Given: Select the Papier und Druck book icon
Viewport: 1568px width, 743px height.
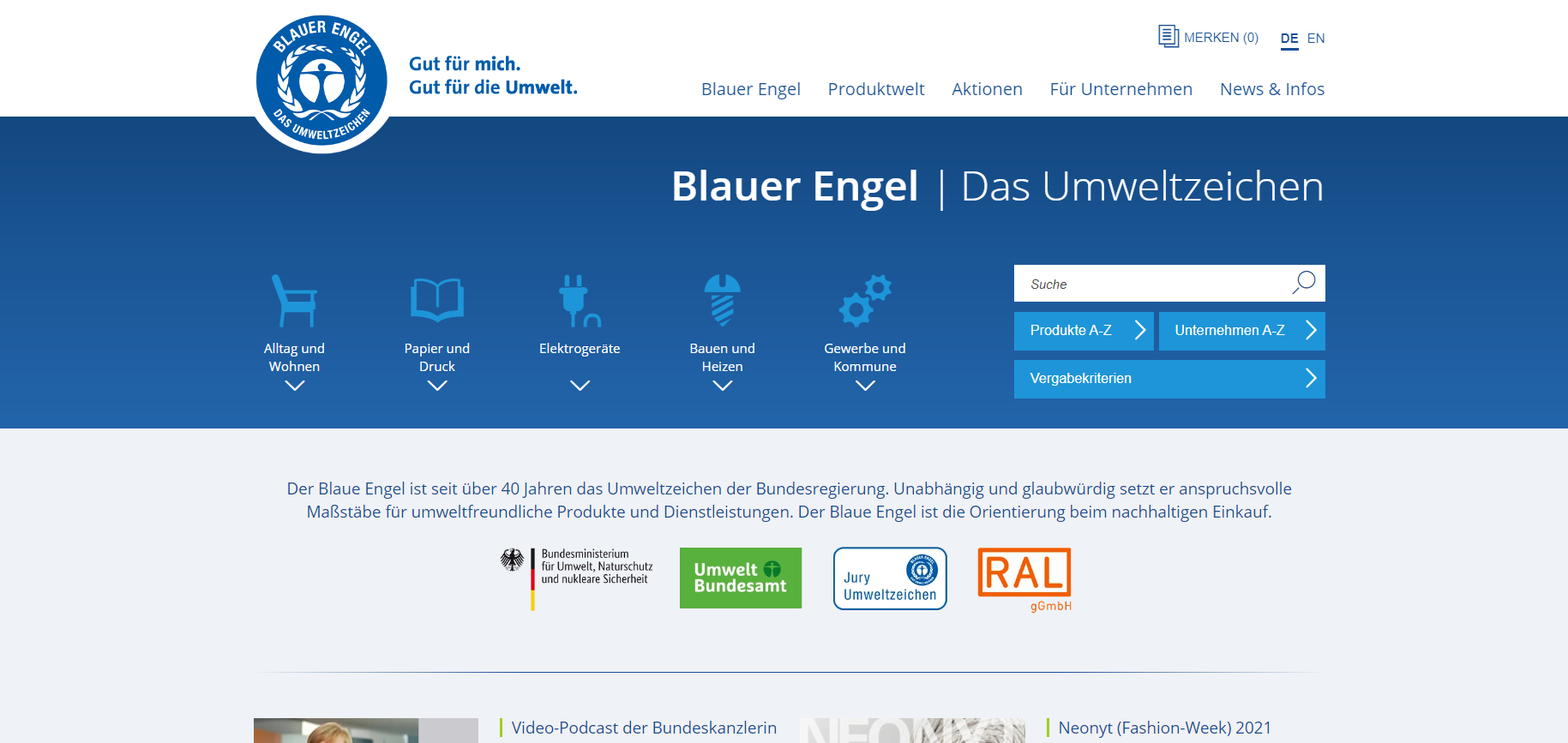Looking at the screenshot, I should [x=436, y=300].
